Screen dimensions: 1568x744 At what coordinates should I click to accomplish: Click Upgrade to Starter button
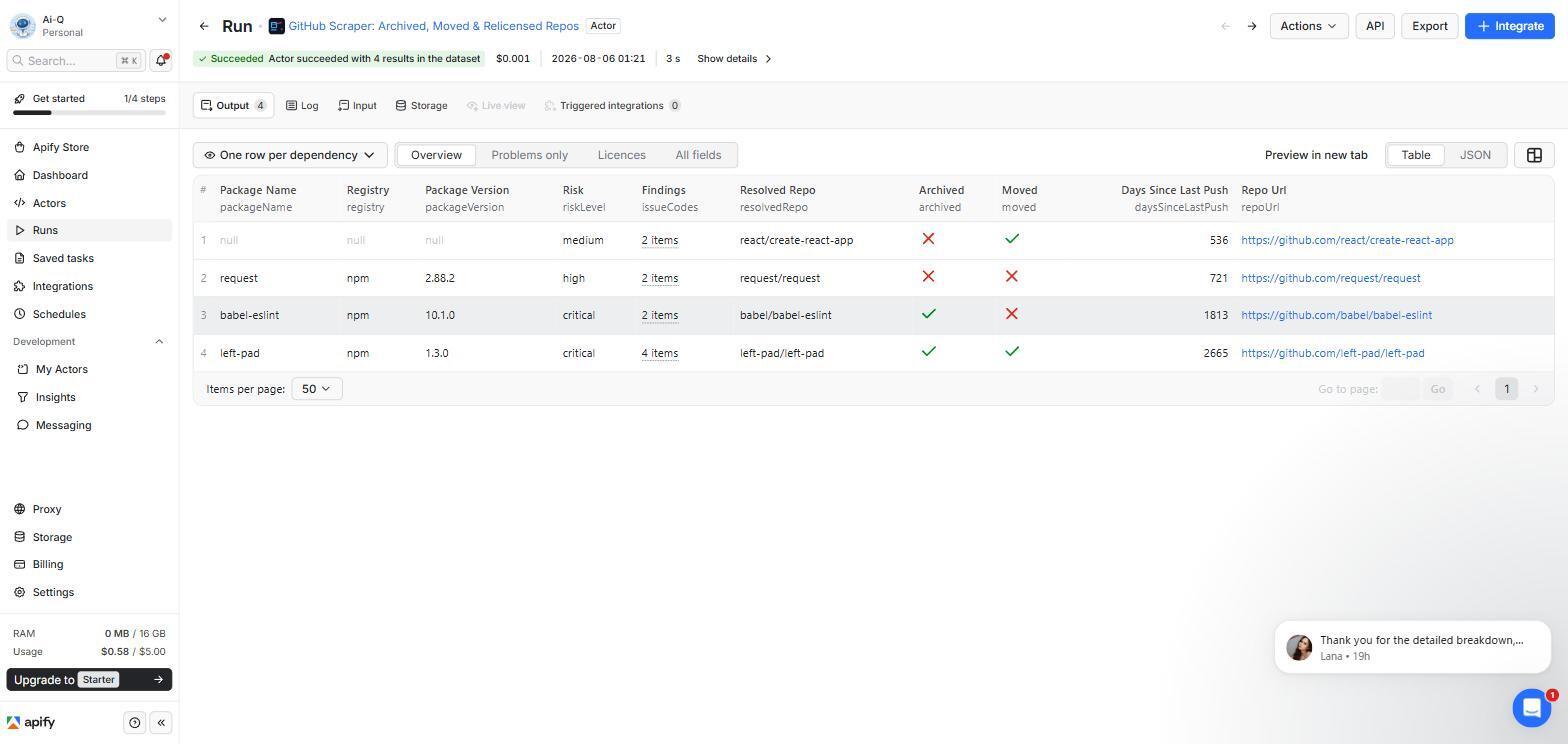[x=89, y=680]
